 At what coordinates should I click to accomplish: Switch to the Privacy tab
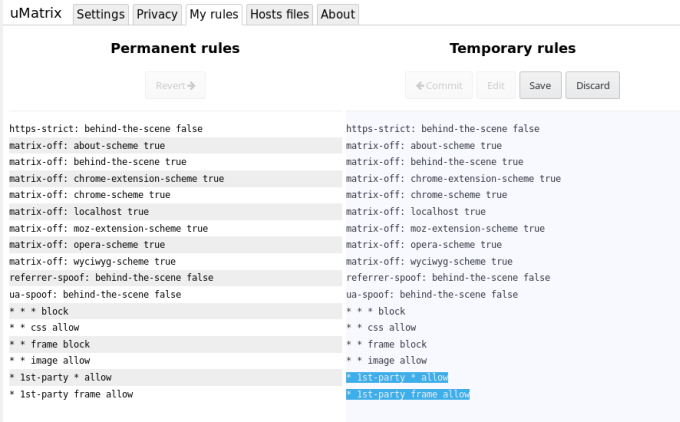click(x=157, y=14)
